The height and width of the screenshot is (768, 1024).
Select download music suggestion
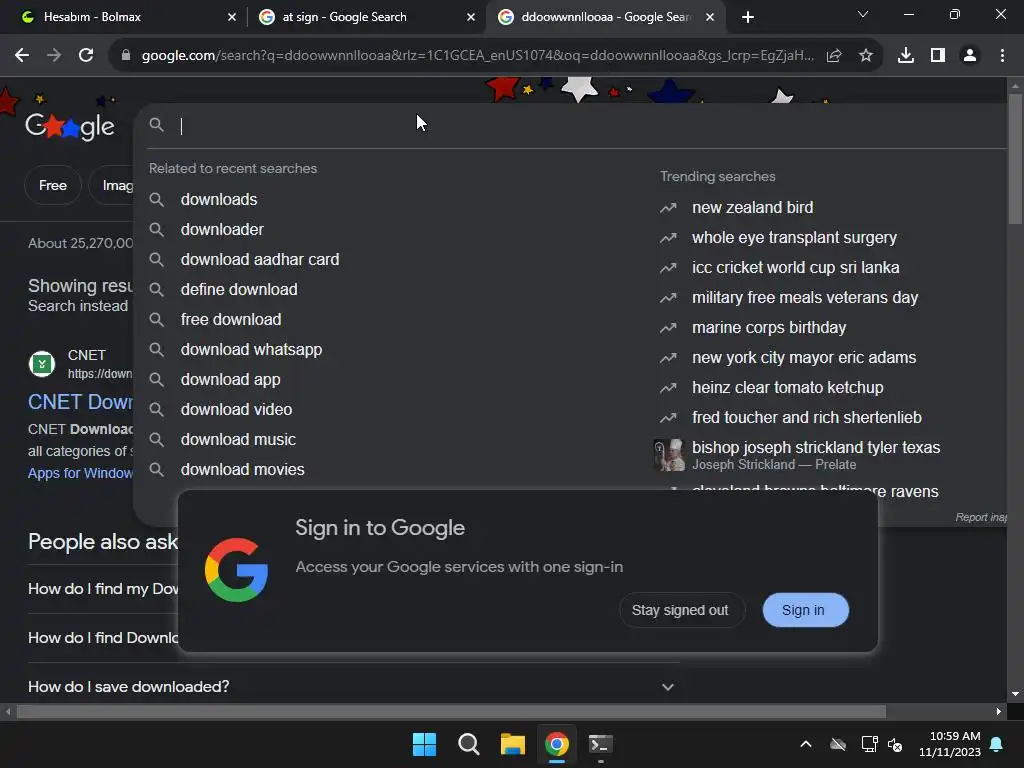tap(238, 440)
